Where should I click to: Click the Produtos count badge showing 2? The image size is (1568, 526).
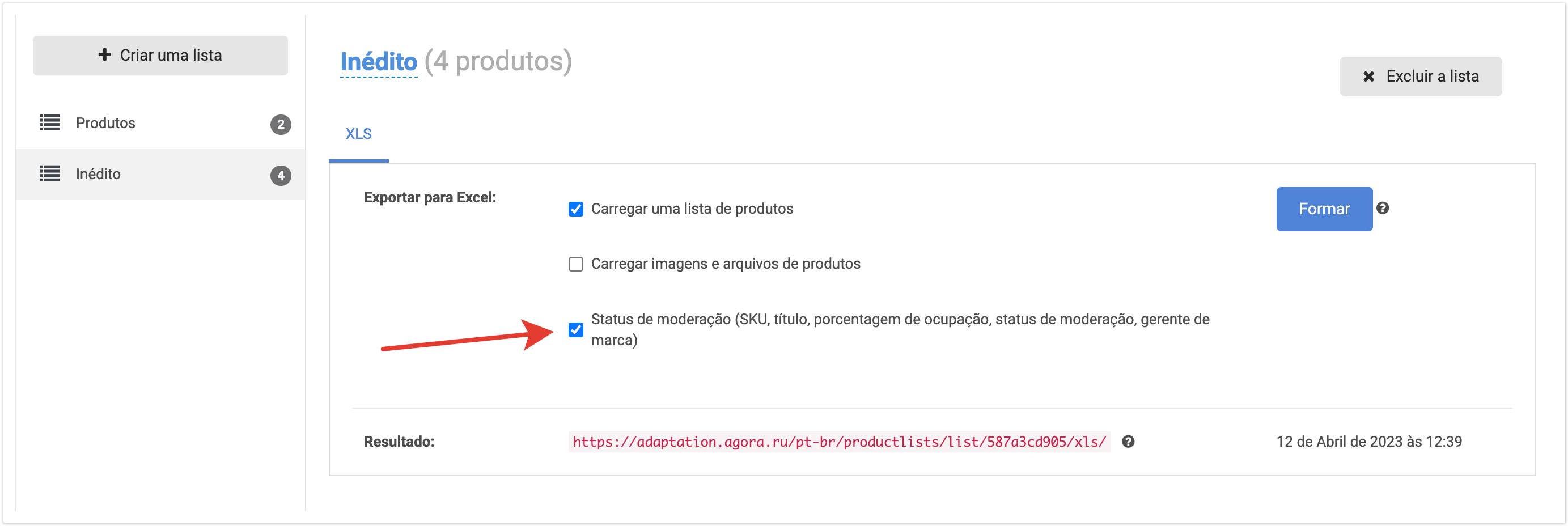(x=281, y=124)
